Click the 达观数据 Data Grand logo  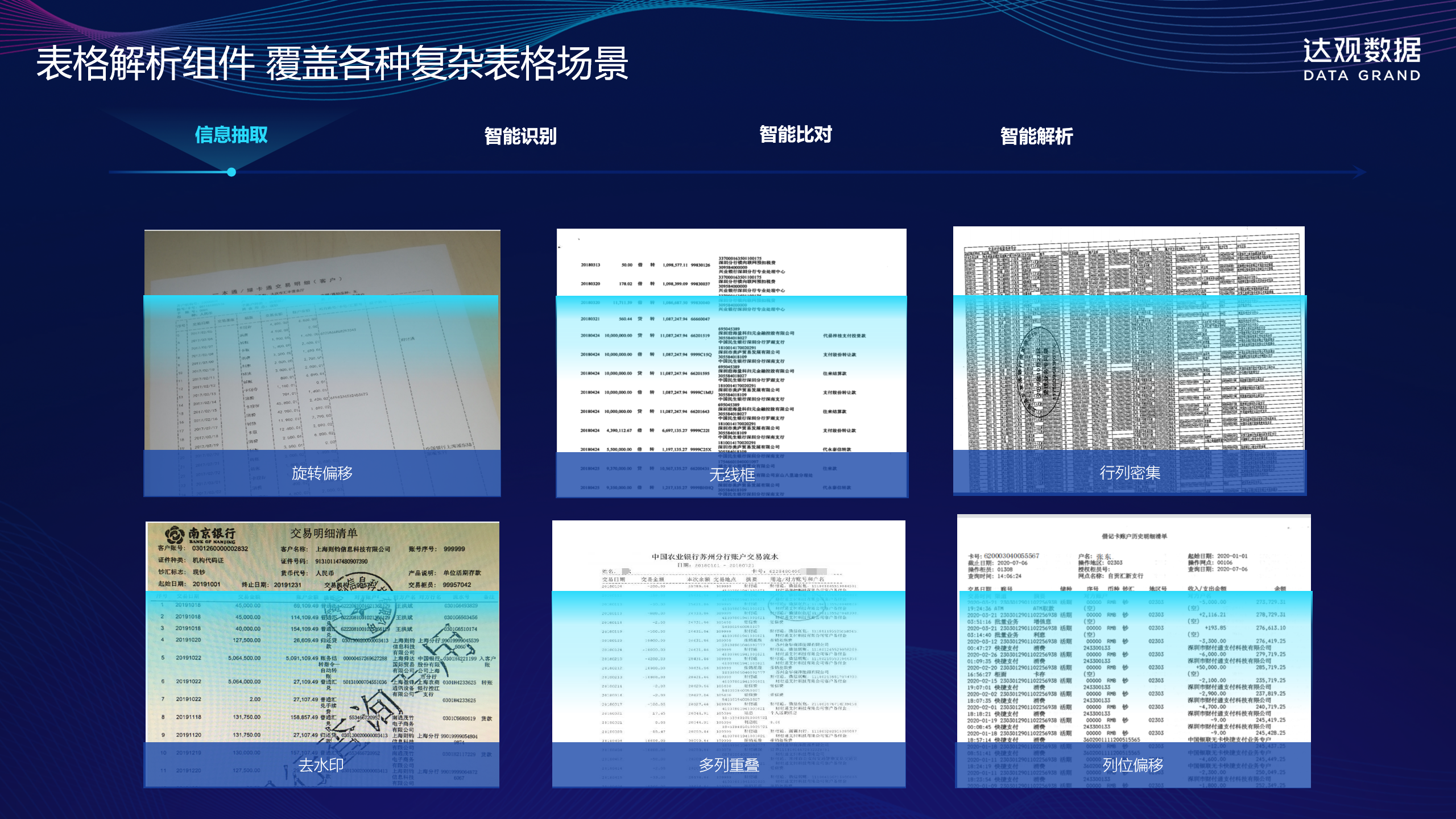pos(1362,59)
